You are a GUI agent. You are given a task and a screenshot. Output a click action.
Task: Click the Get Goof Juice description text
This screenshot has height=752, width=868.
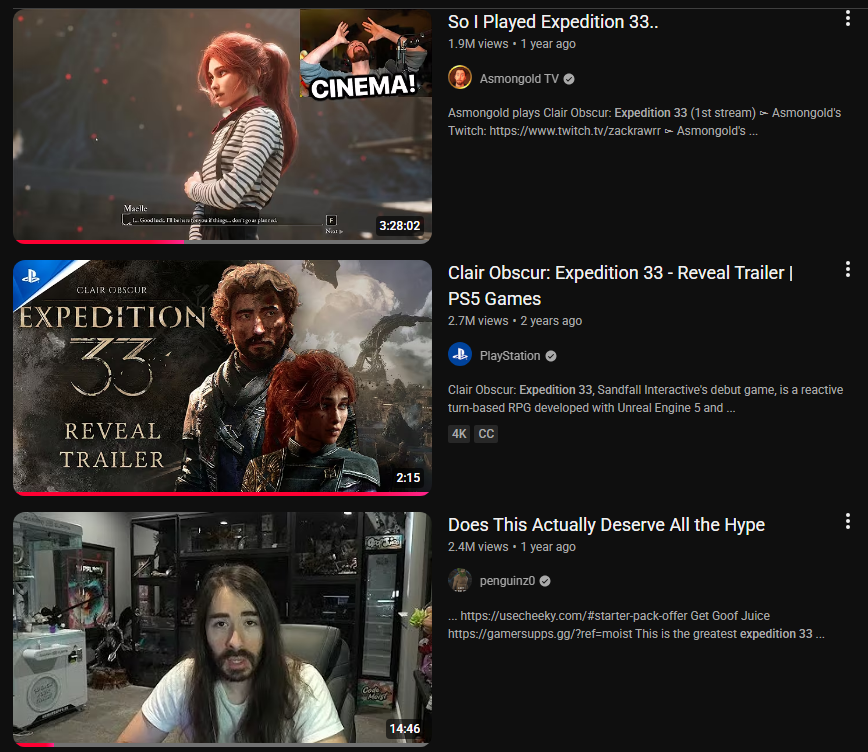pyautogui.click(x=636, y=625)
